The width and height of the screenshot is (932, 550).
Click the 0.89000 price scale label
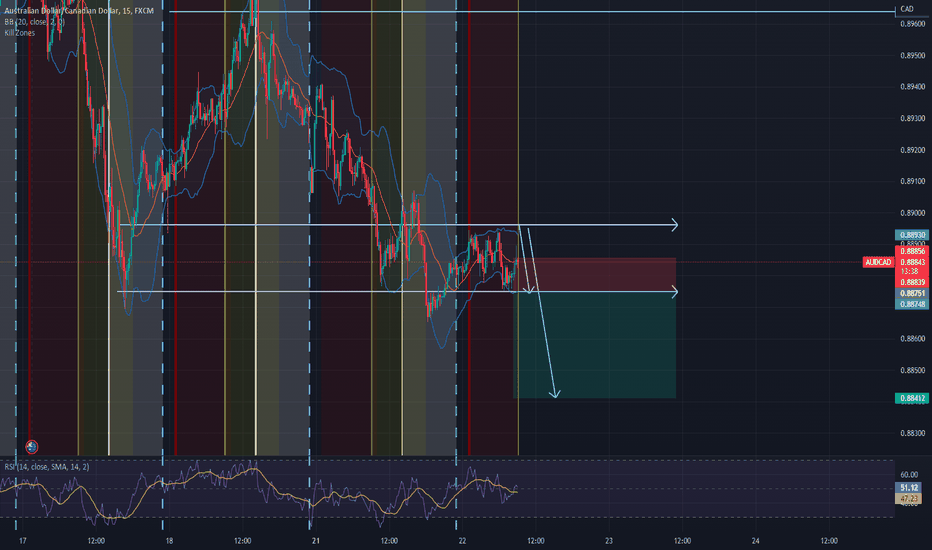pos(912,213)
